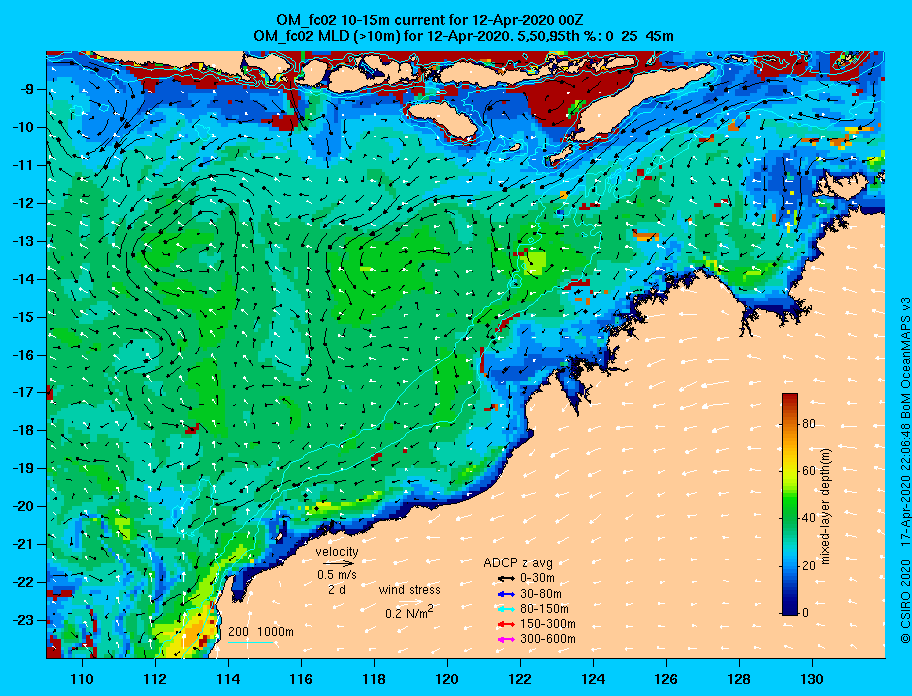Viewport: 912px width, 696px height.
Task: Click the black 0-30m ADCP legend arrow
Action: [x=505, y=579]
